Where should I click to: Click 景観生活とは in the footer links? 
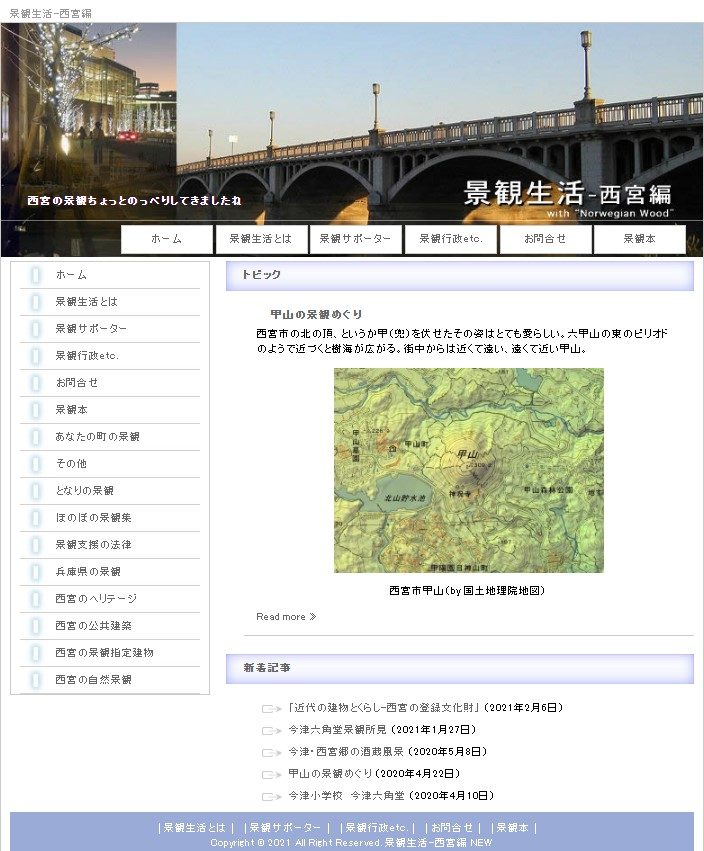click(x=195, y=828)
